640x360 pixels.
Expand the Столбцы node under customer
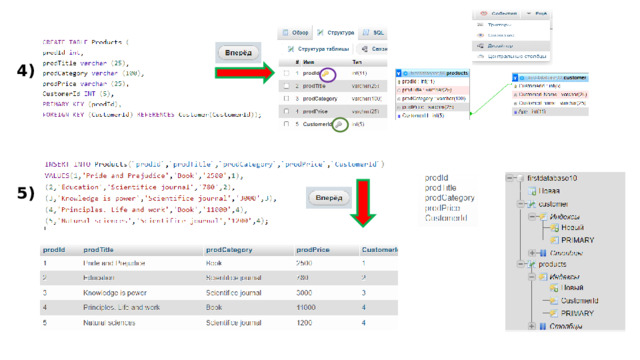[x=532, y=253]
